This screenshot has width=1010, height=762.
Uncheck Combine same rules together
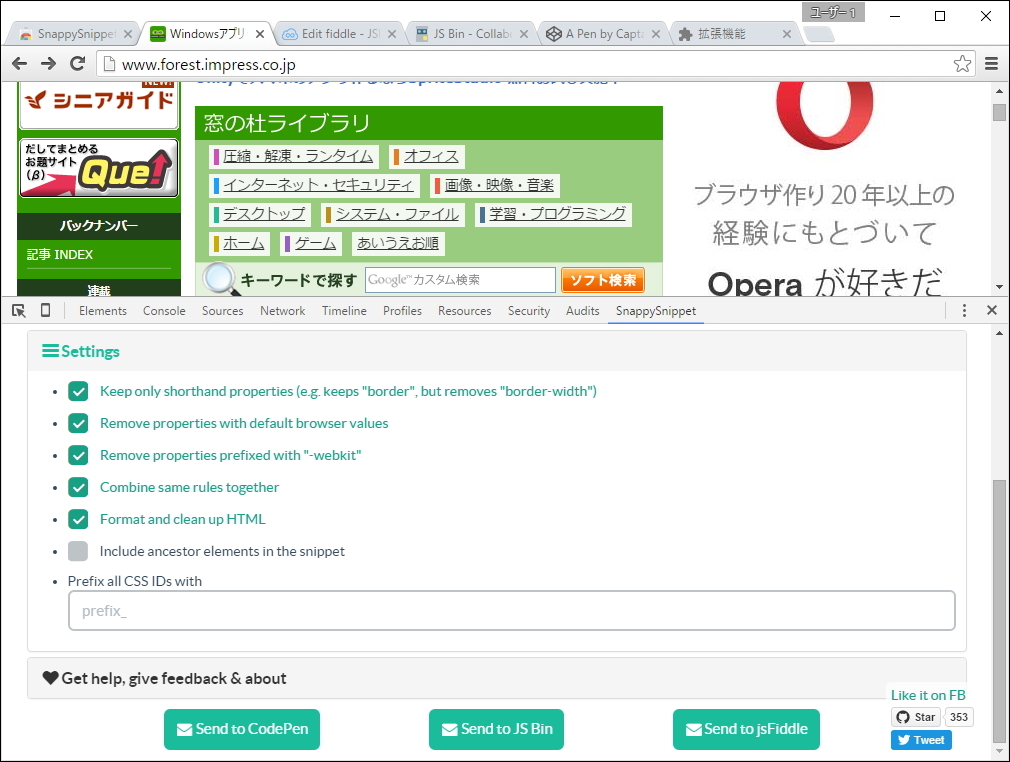pyautogui.click(x=78, y=487)
